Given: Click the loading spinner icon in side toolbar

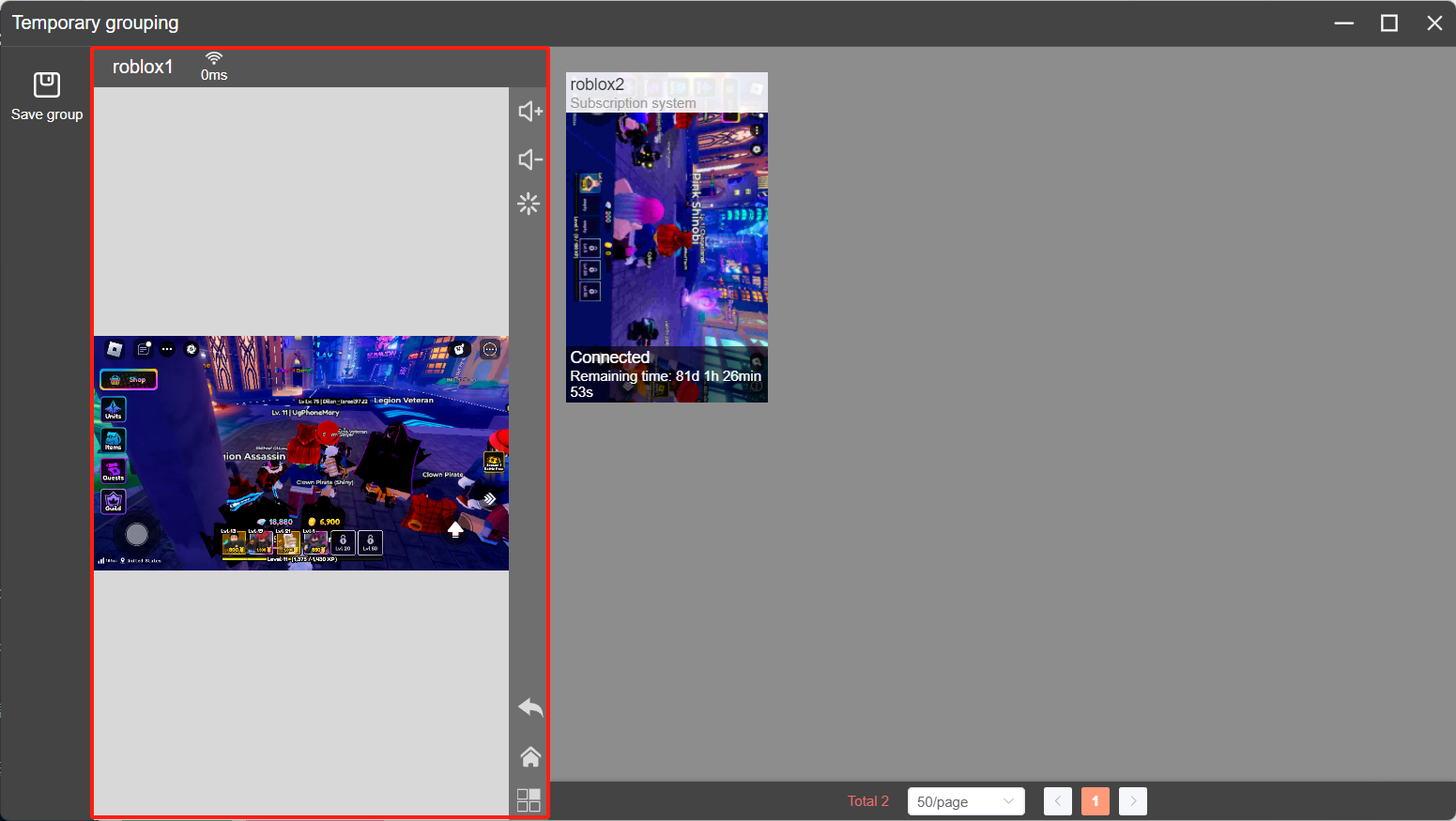Looking at the screenshot, I should click(x=529, y=204).
